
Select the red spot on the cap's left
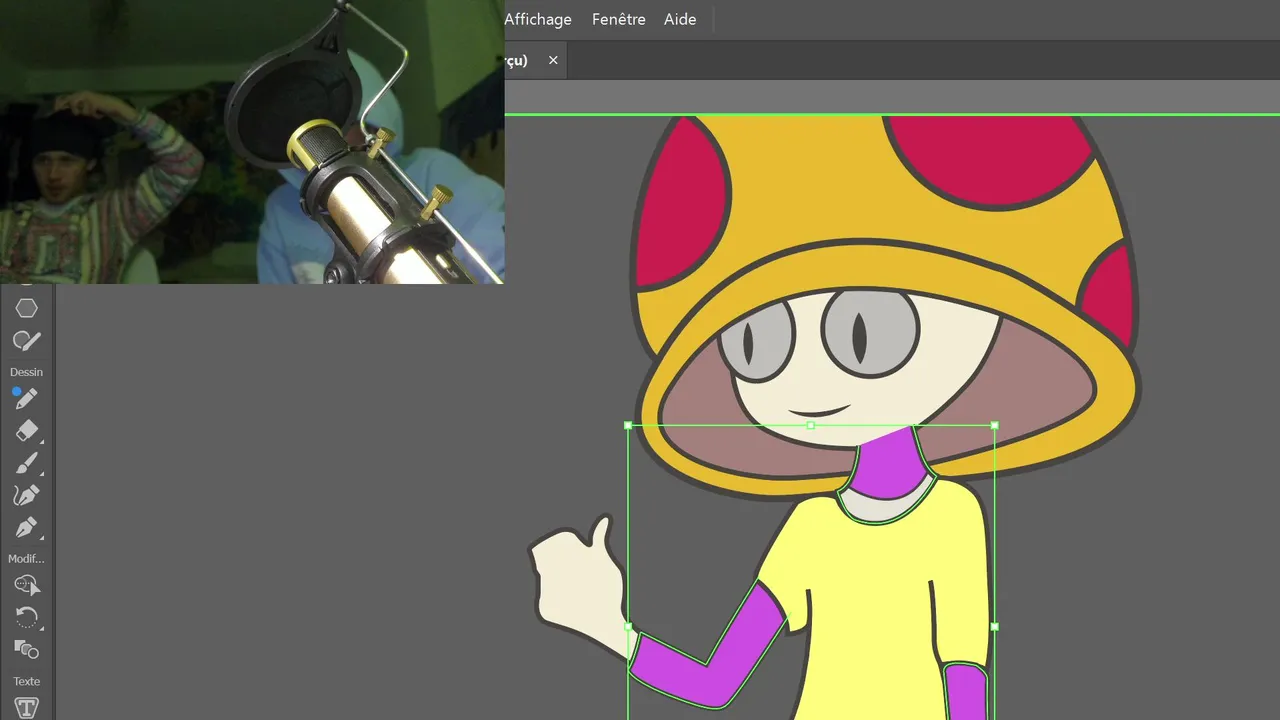coord(680,205)
